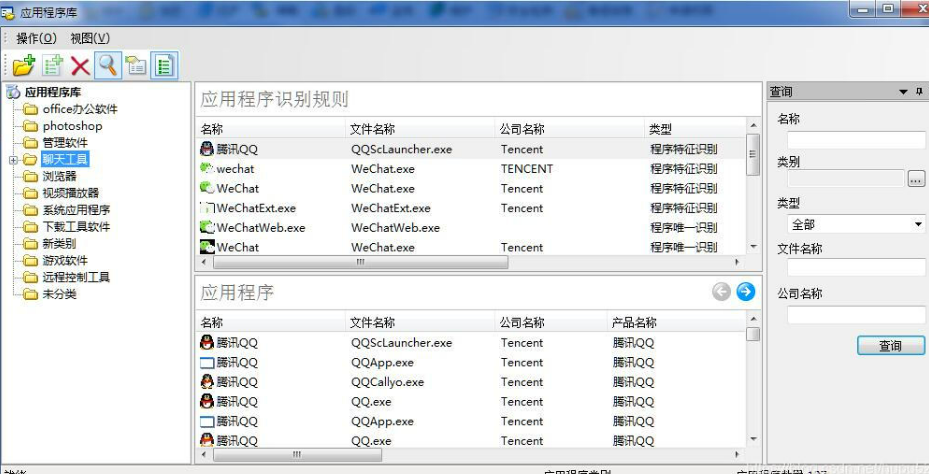Click rules list scroll-right arrow

coord(737,262)
